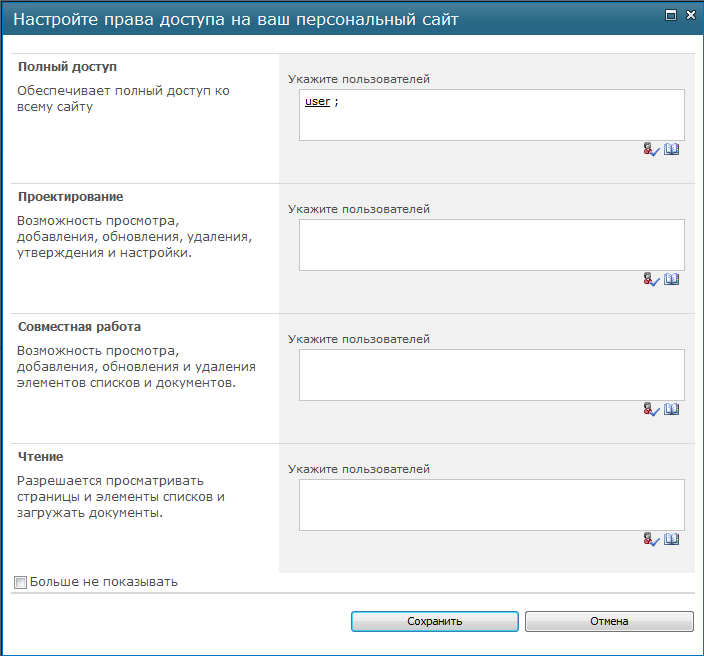The height and width of the screenshot is (656, 704).
Task: Open address book under Полный доступ field
Action: point(672,149)
